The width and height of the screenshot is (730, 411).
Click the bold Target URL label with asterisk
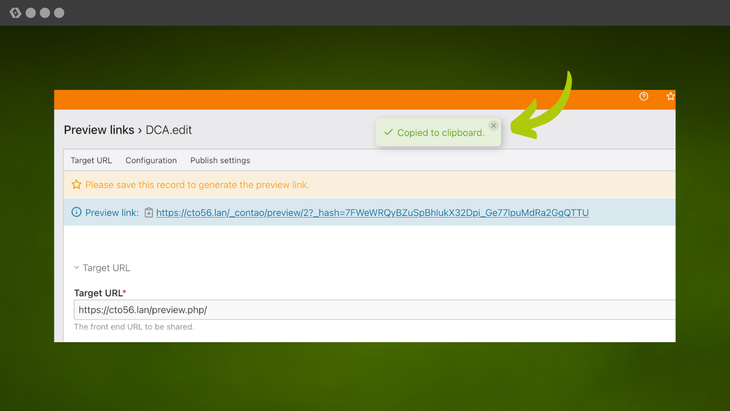(x=99, y=293)
